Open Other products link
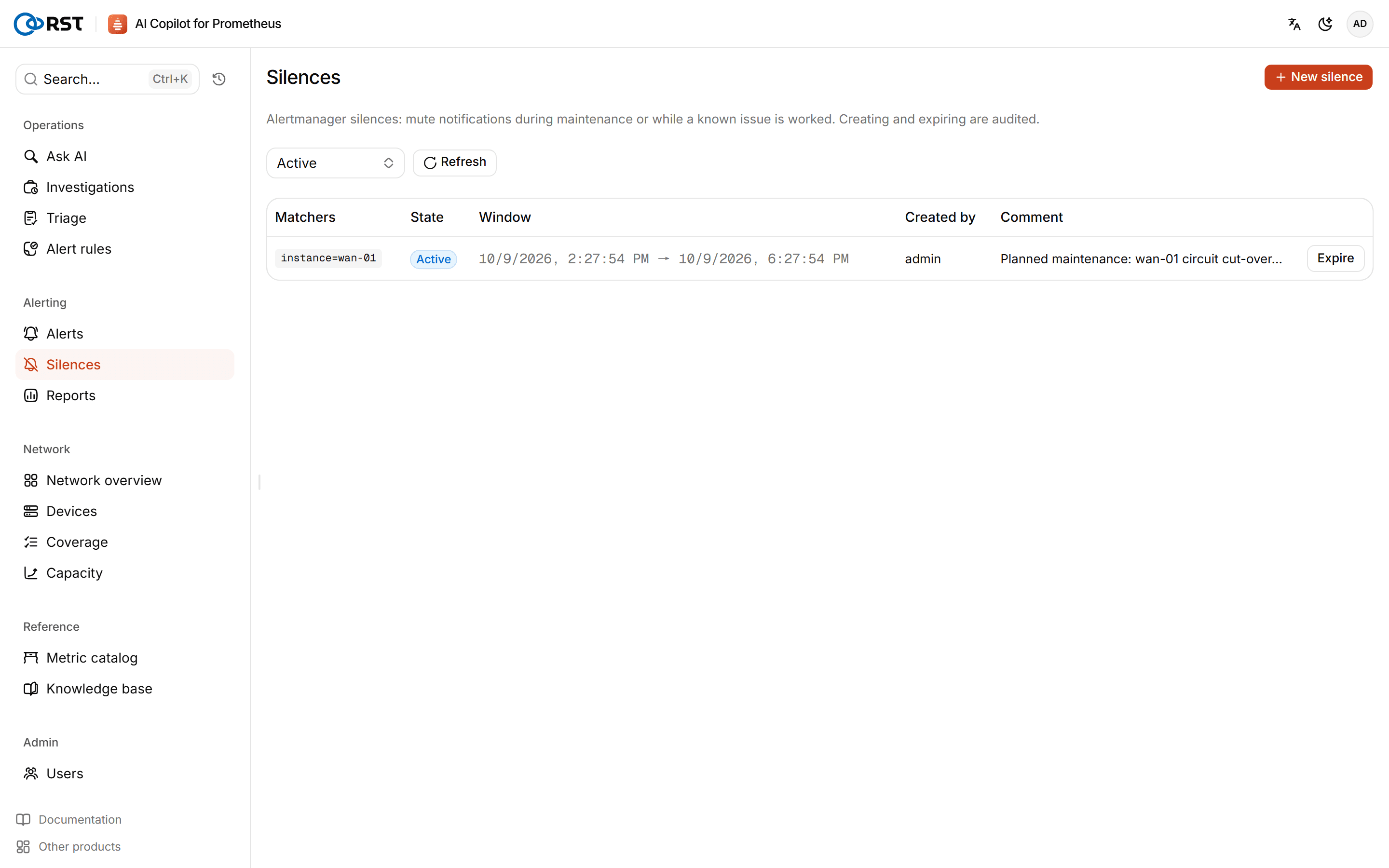 [68, 847]
